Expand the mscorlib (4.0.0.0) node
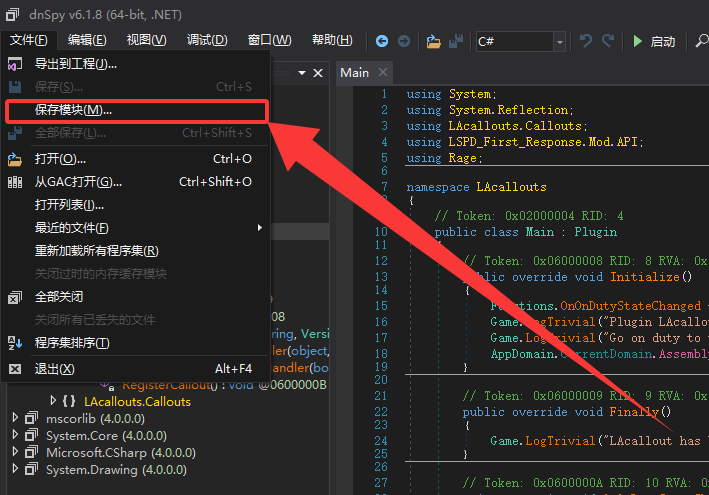709x495 pixels. point(15,418)
